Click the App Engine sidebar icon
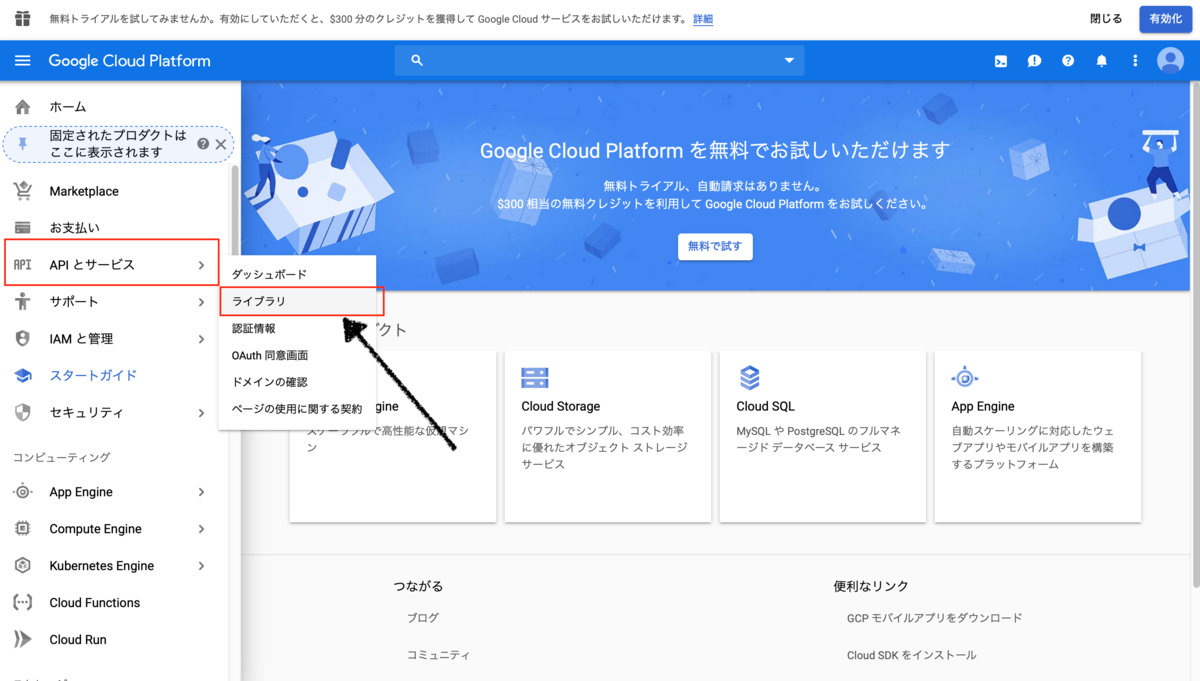This screenshot has width=1200, height=681. (22, 492)
